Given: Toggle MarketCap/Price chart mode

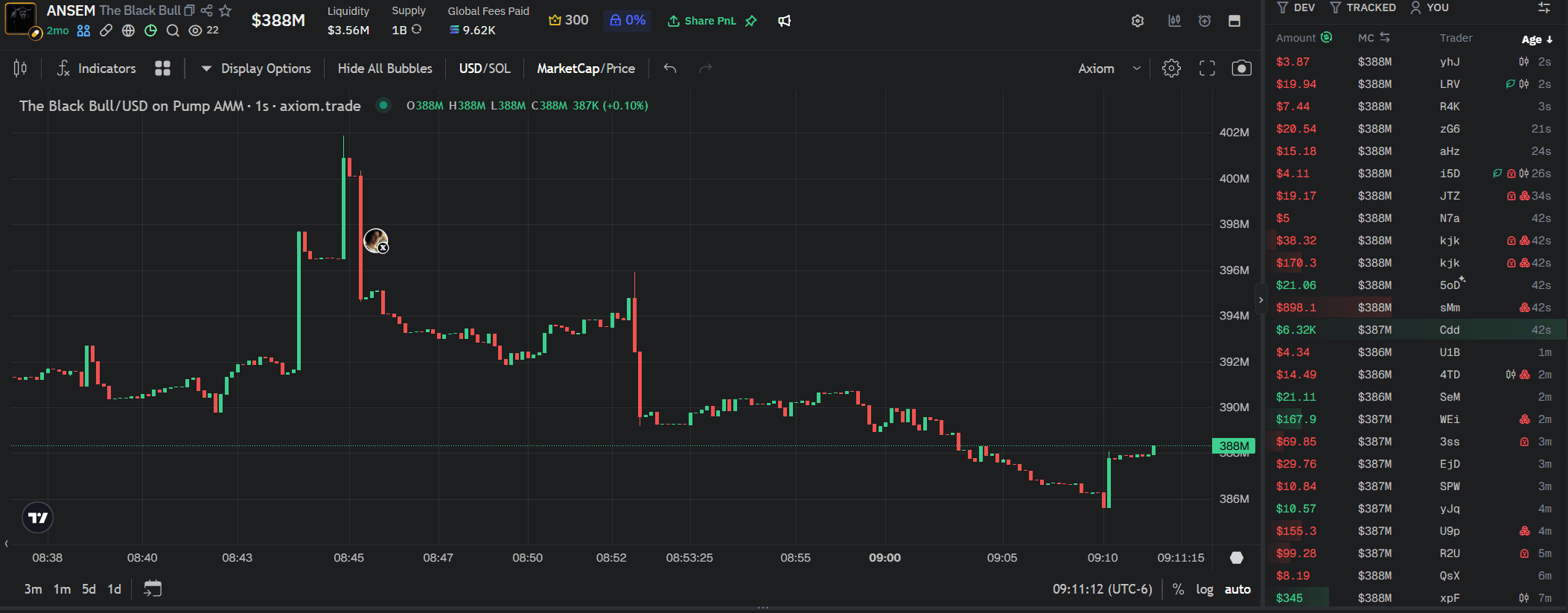Looking at the screenshot, I should [x=586, y=69].
